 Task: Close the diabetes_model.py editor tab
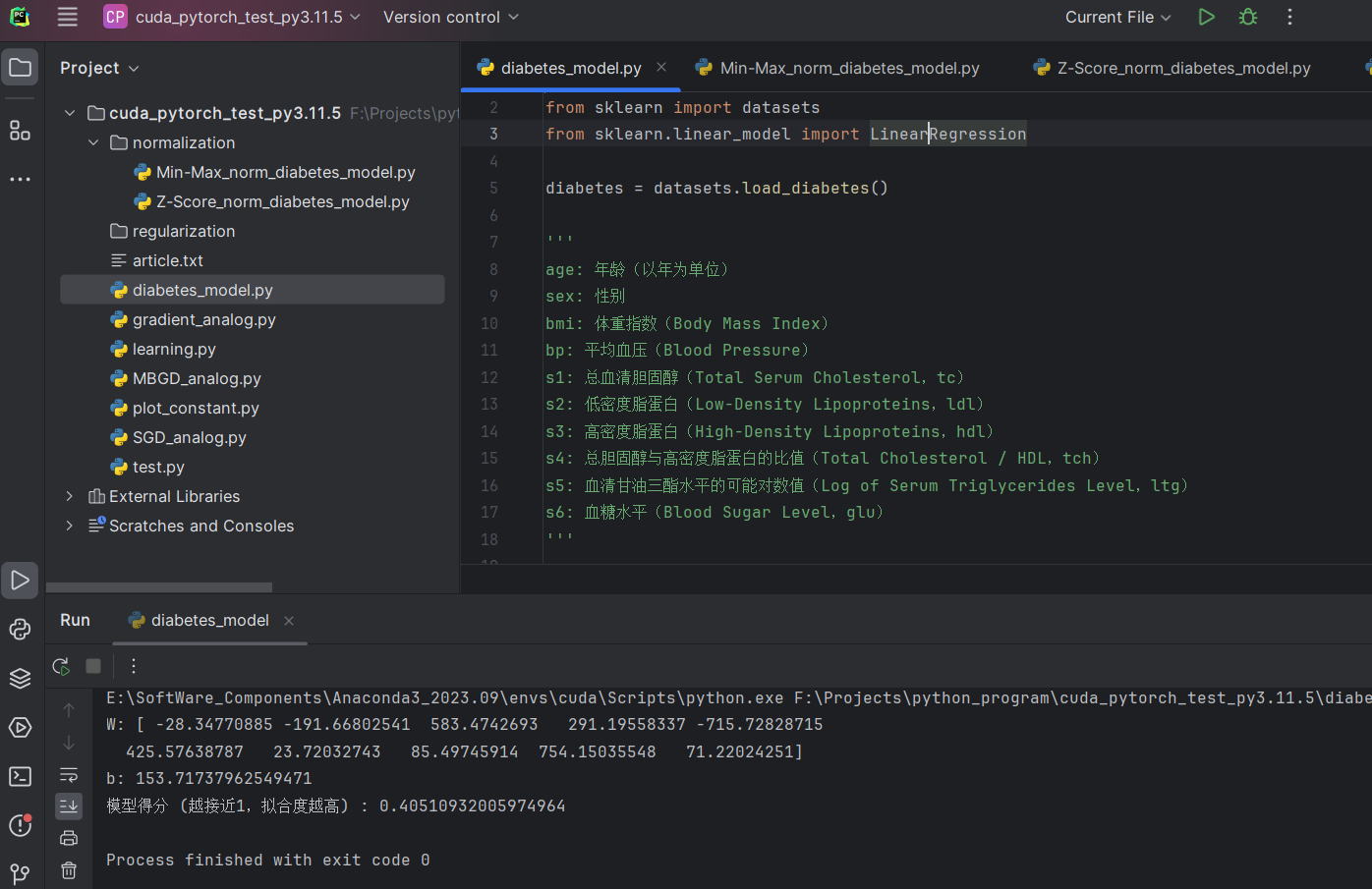pyautogui.click(x=661, y=67)
